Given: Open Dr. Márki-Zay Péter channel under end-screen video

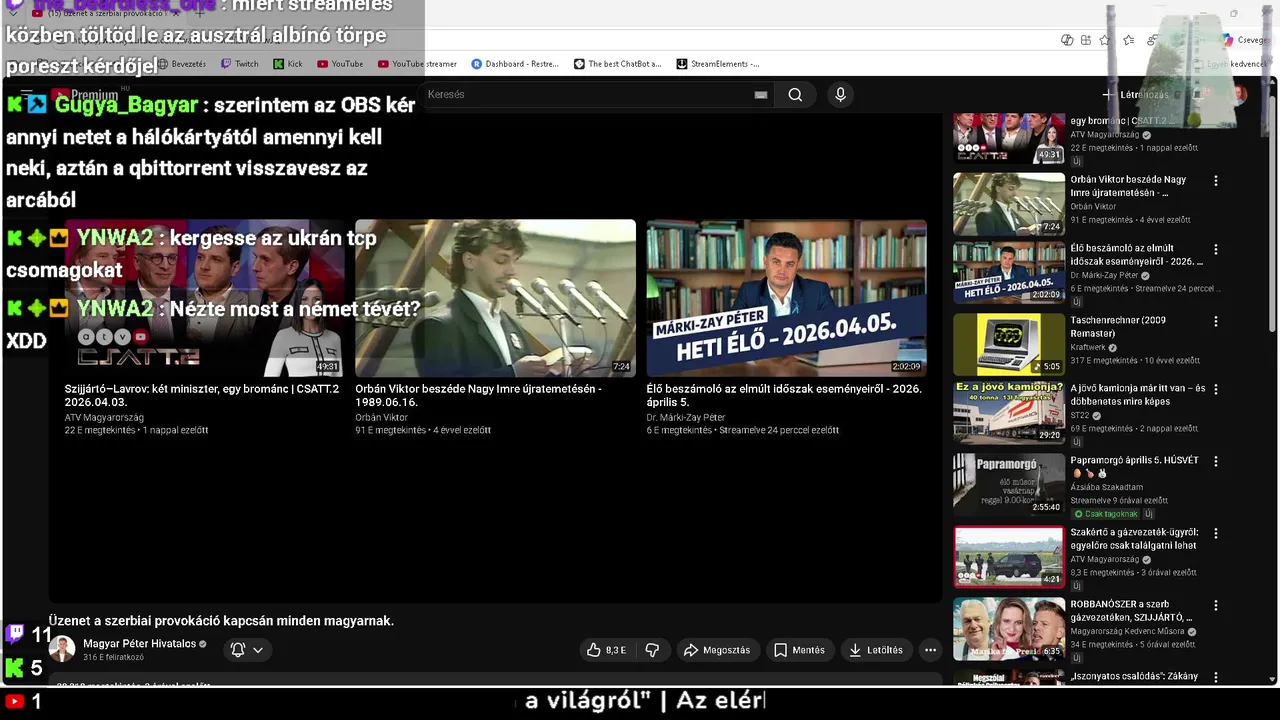Looking at the screenshot, I should [x=686, y=418].
